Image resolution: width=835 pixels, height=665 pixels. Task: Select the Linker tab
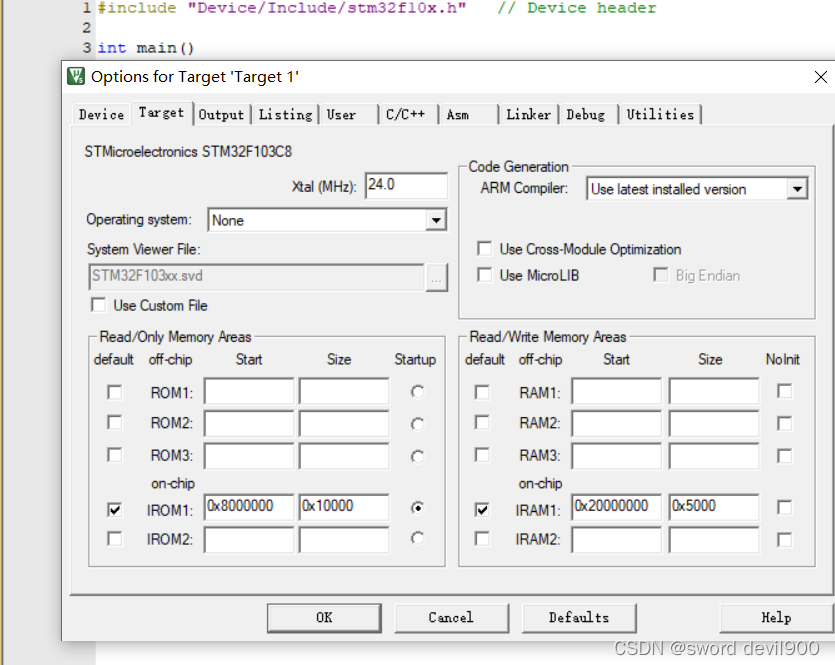pos(528,114)
